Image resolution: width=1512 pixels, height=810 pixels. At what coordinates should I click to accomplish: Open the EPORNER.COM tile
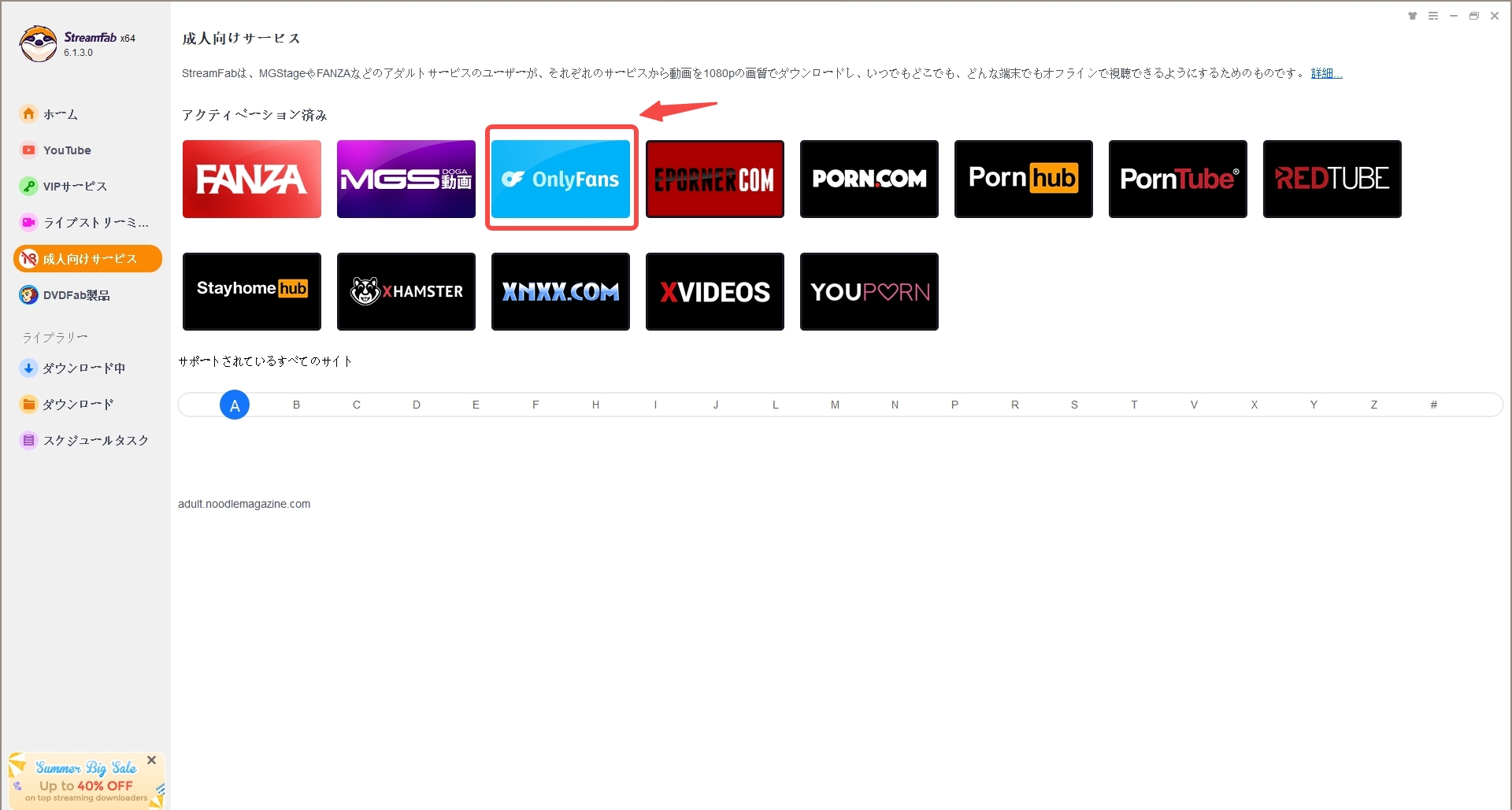click(x=715, y=179)
